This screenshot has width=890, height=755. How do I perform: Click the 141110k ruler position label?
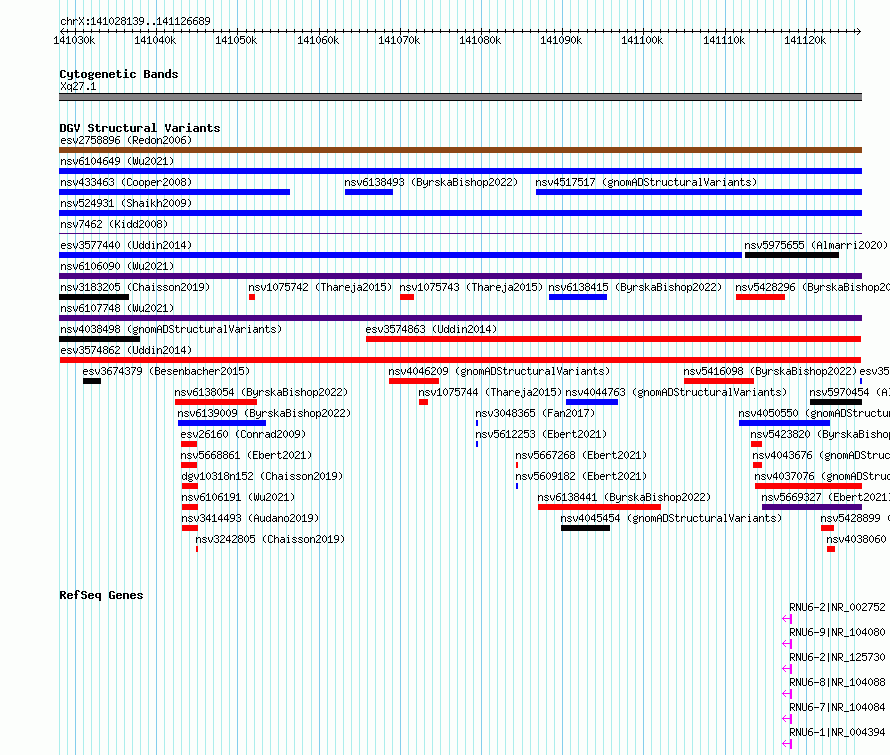724,41
